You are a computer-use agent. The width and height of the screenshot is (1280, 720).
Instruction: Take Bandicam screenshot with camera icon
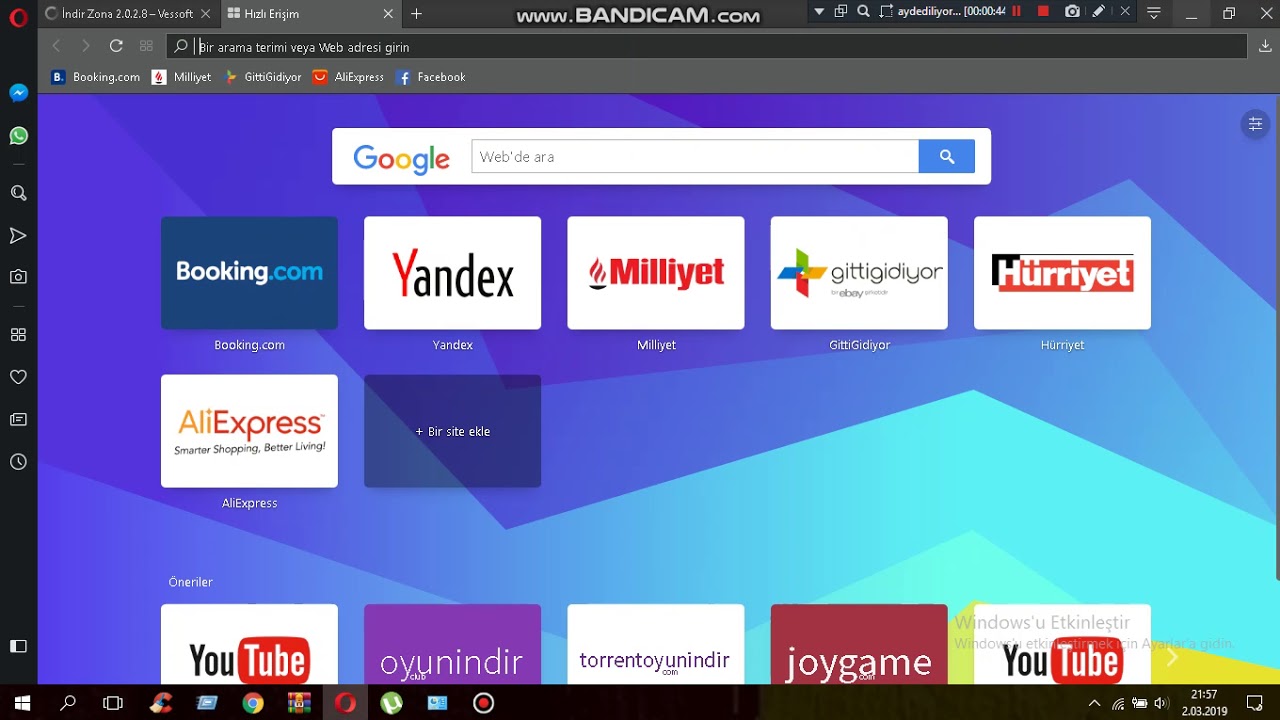pos(1072,12)
